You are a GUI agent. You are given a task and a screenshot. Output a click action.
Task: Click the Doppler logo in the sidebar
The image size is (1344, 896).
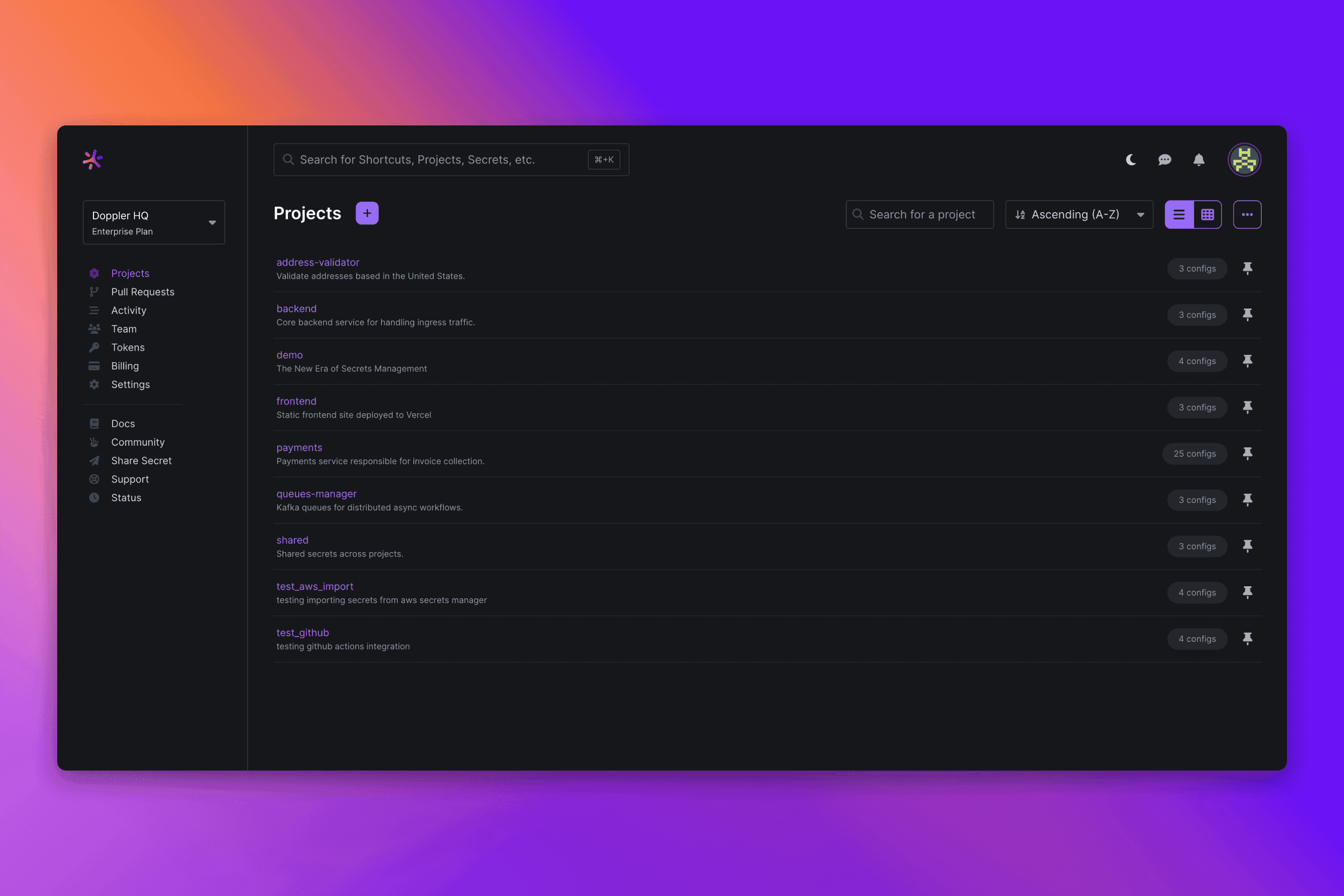click(x=92, y=160)
